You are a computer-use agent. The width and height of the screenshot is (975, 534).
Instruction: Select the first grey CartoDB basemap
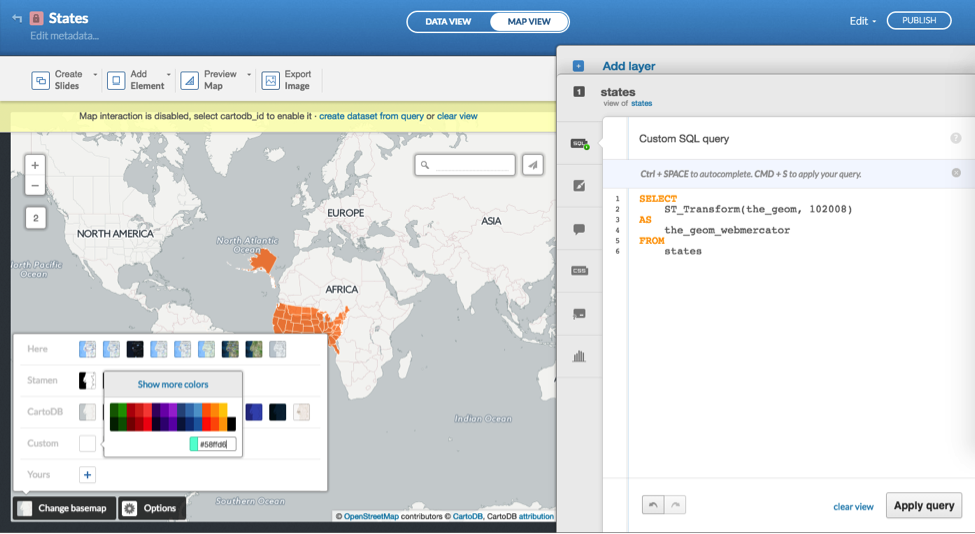click(87, 412)
